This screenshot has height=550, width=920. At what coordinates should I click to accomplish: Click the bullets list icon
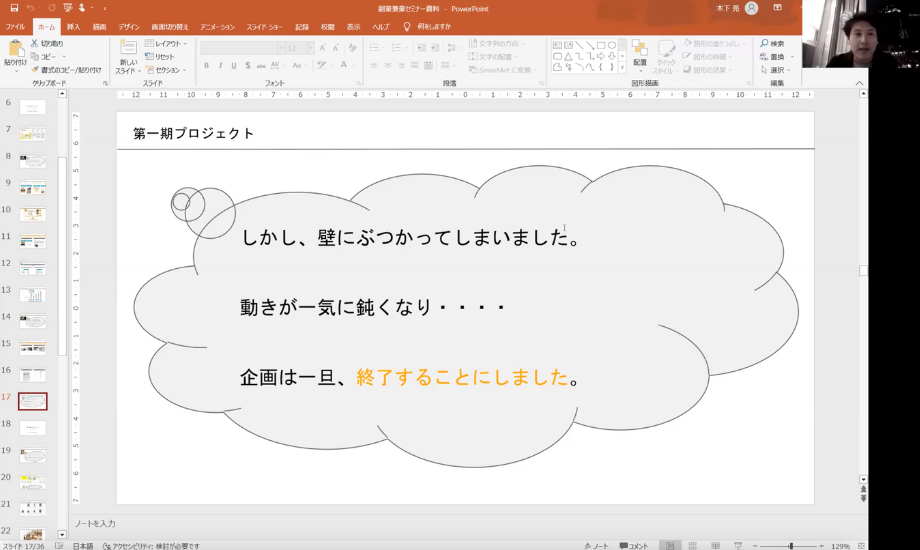(x=374, y=48)
